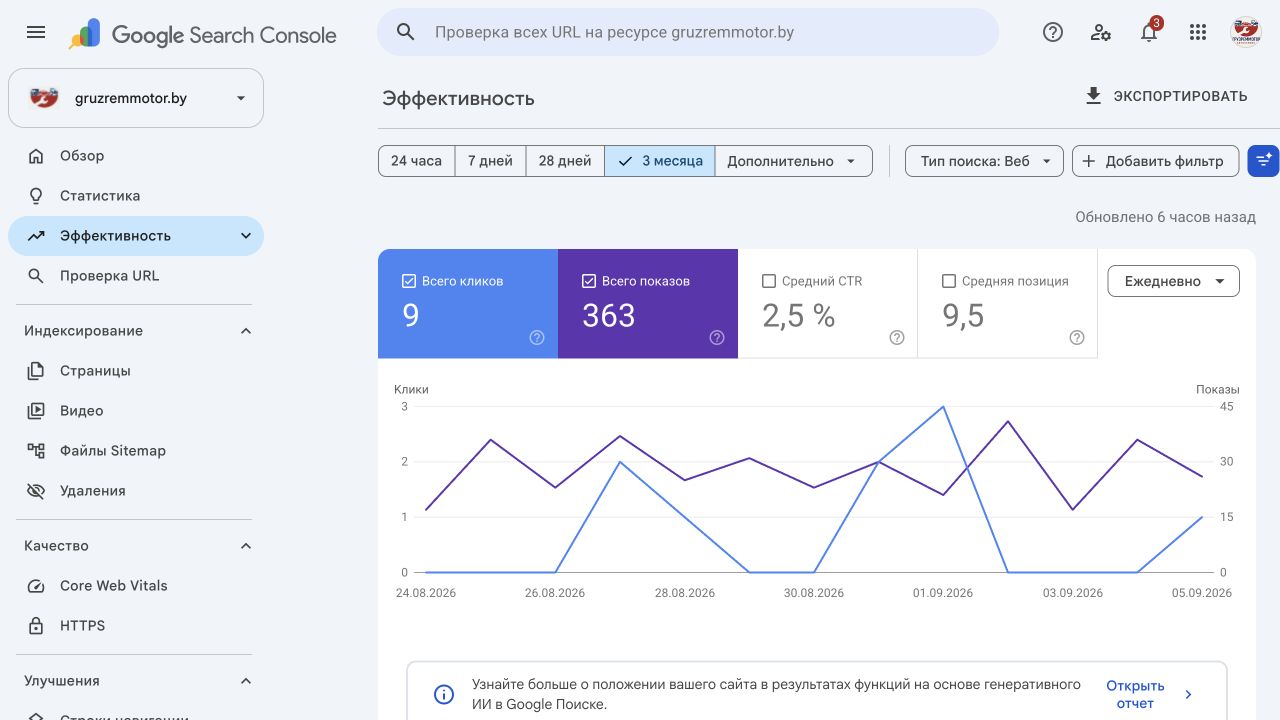The image size is (1280, 720).
Task: Open the Дополнительно date range dropdown
Action: click(x=793, y=161)
